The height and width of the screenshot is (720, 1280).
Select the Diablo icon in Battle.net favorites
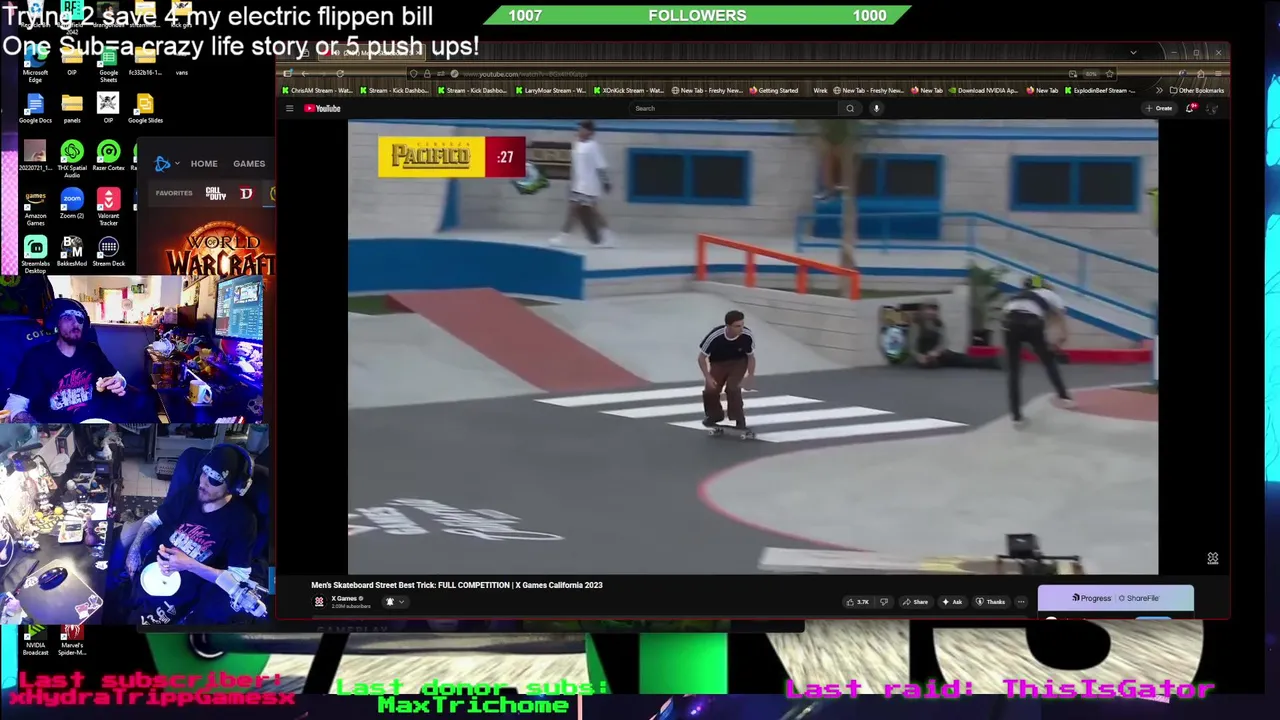[246, 193]
